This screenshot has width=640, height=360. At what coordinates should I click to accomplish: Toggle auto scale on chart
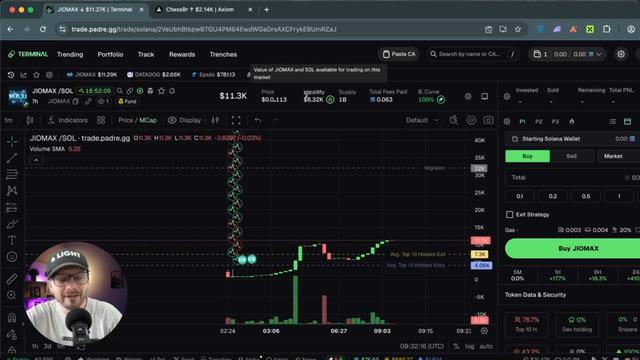click(486, 346)
